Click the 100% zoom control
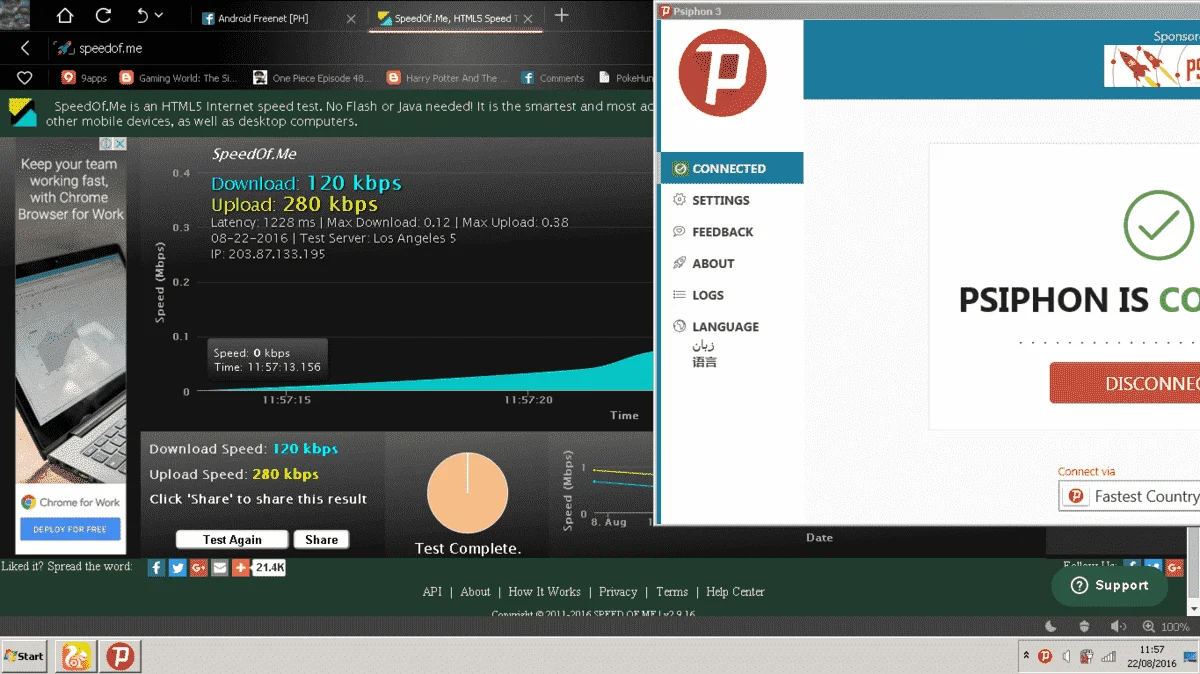This screenshot has width=1200, height=674. click(1166, 627)
